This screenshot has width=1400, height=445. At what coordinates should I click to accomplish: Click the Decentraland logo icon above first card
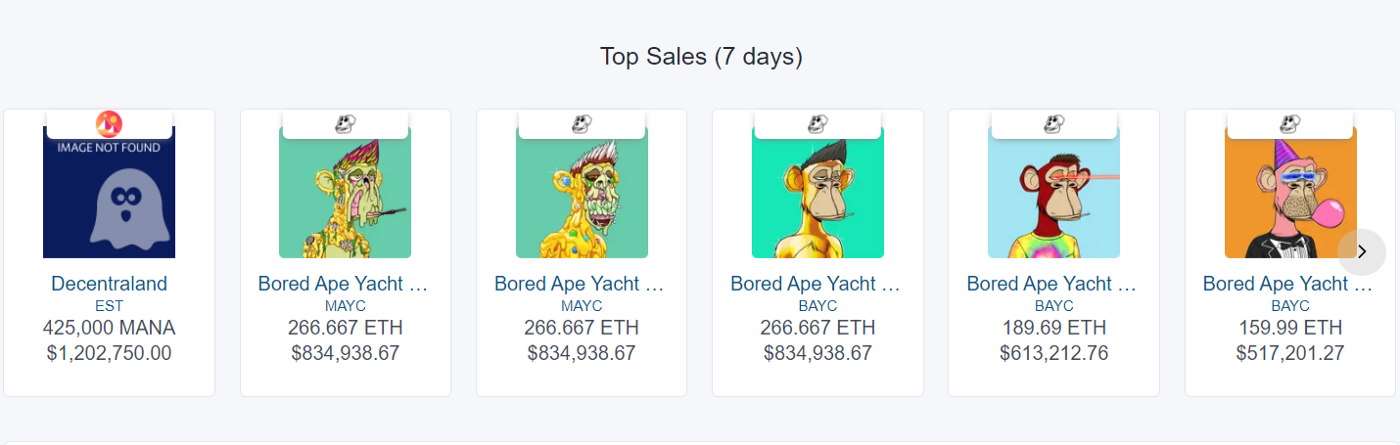click(109, 124)
